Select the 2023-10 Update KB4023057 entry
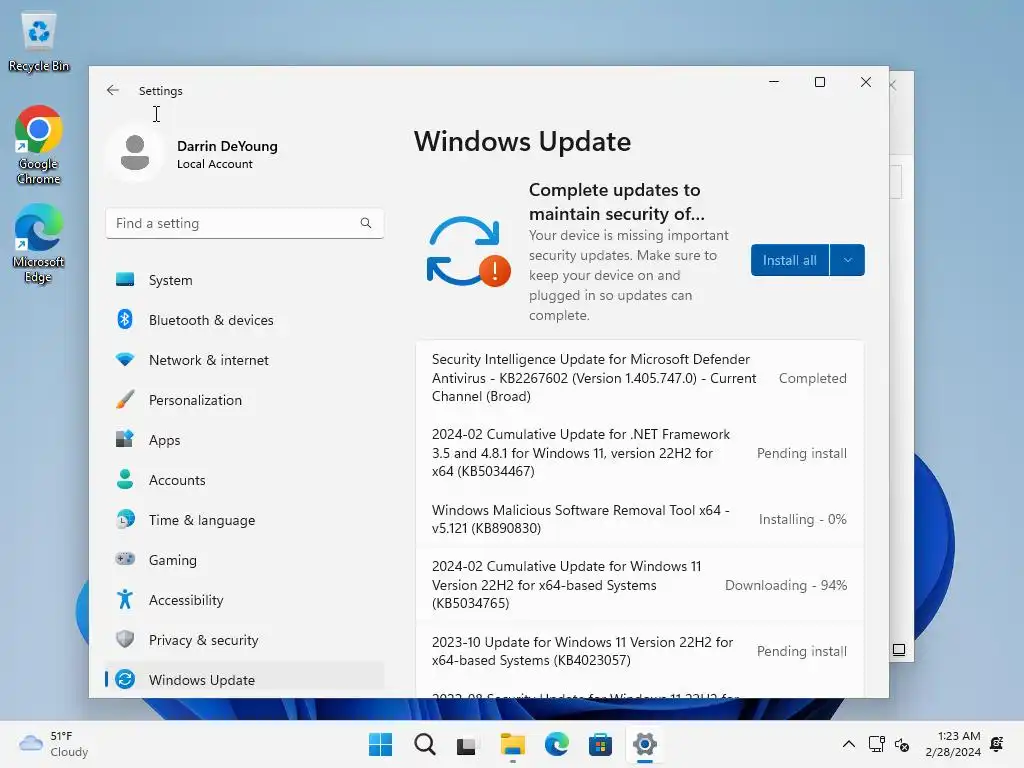Viewport: 1024px width, 768px height. (639, 651)
